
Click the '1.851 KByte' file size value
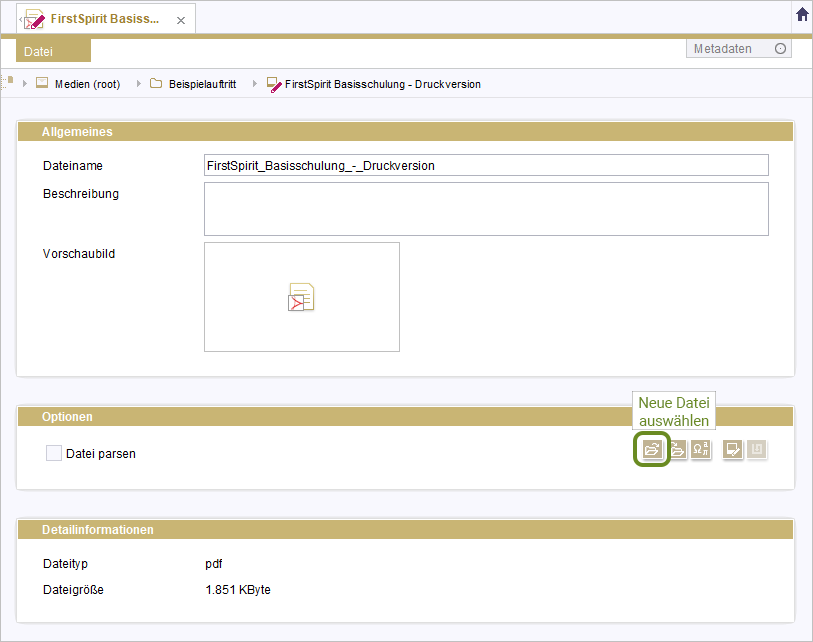238,590
